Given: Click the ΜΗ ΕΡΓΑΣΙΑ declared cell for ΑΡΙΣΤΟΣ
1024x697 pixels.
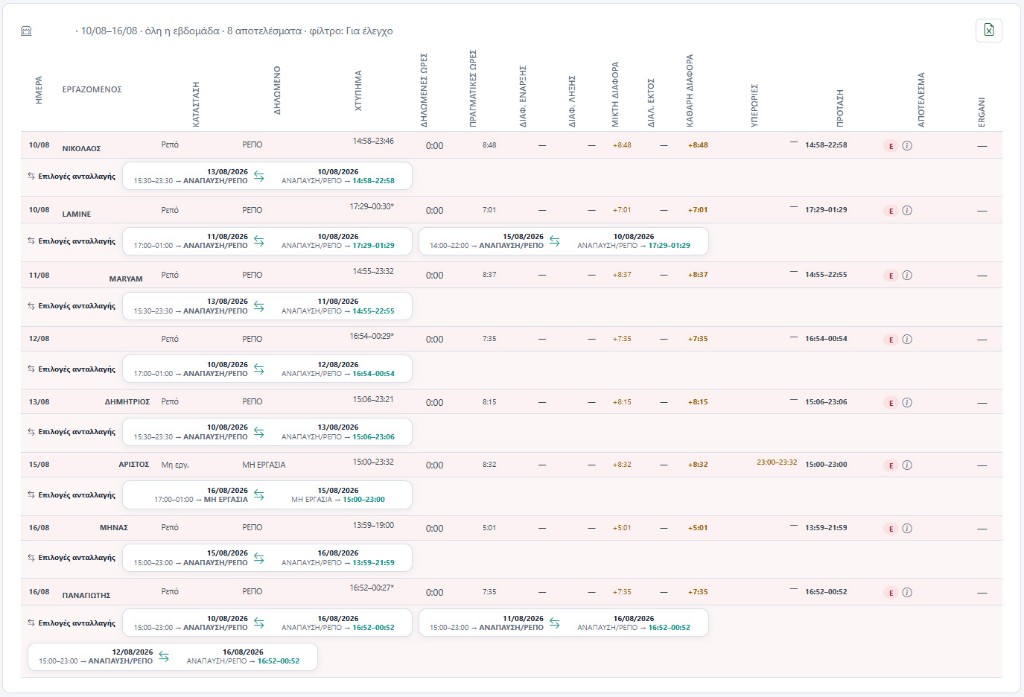Looking at the screenshot, I should [264, 465].
